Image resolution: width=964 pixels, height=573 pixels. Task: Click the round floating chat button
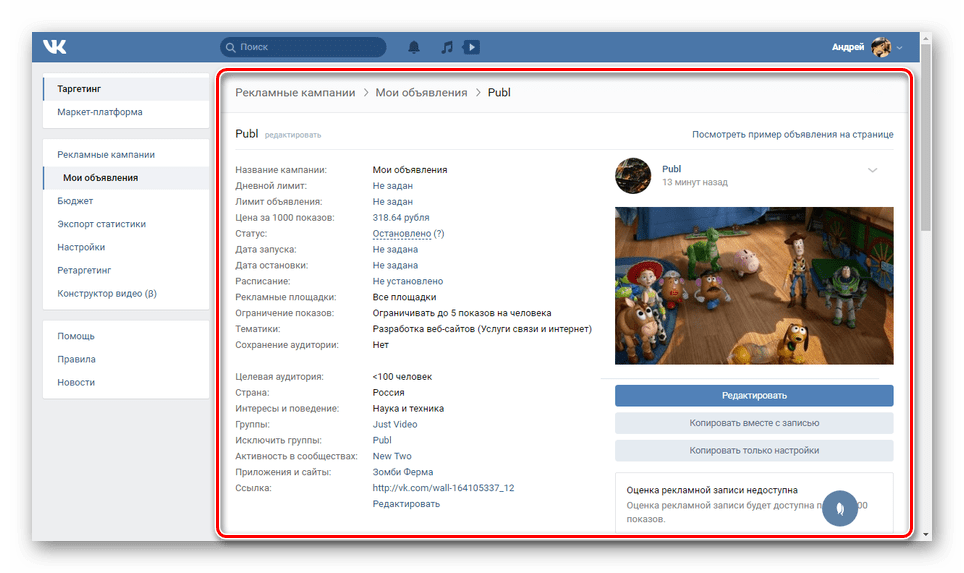click(x=840, y=508)
